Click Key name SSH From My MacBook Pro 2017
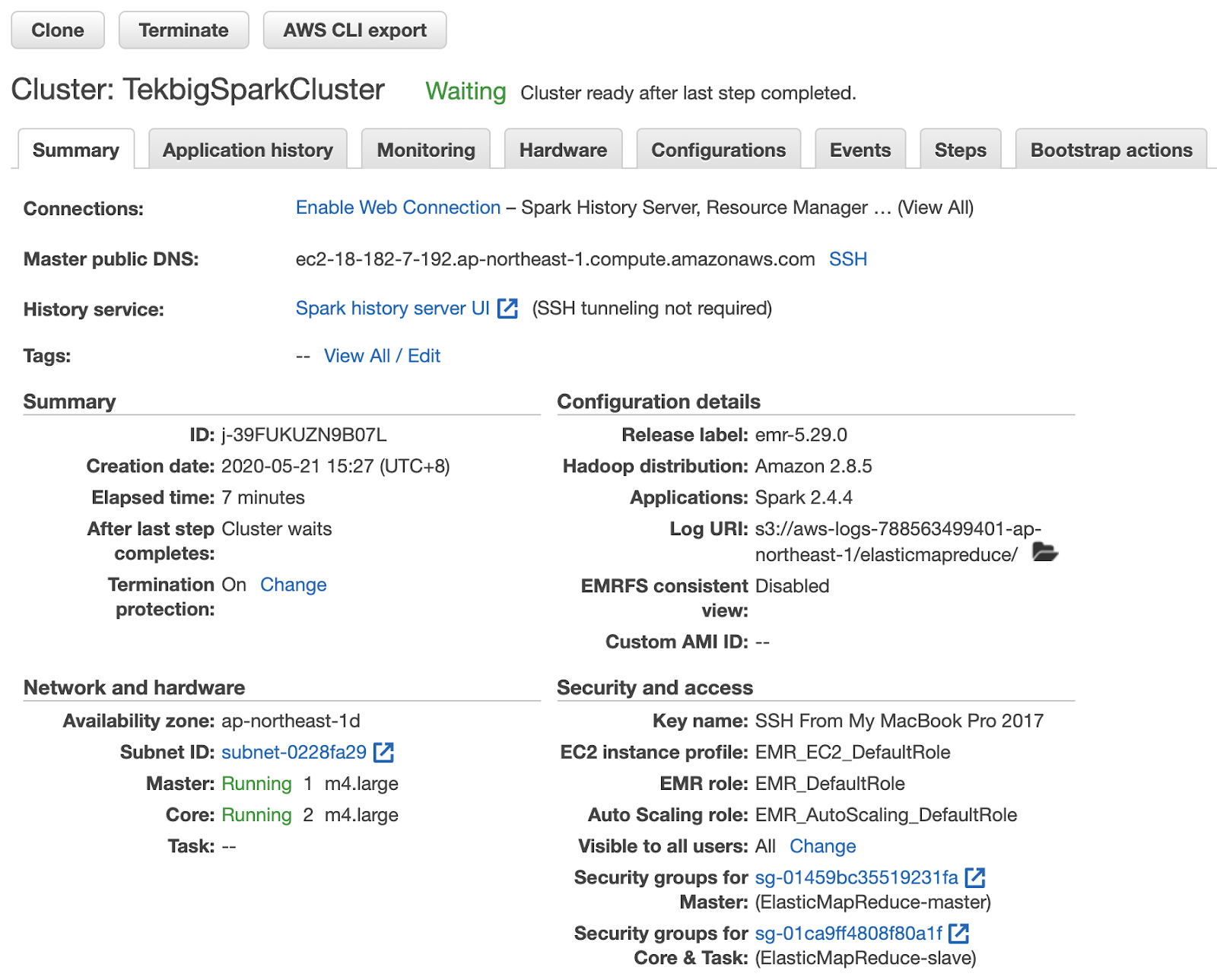This screenshot has height=980, width=1217. click(x=899, y=721)
